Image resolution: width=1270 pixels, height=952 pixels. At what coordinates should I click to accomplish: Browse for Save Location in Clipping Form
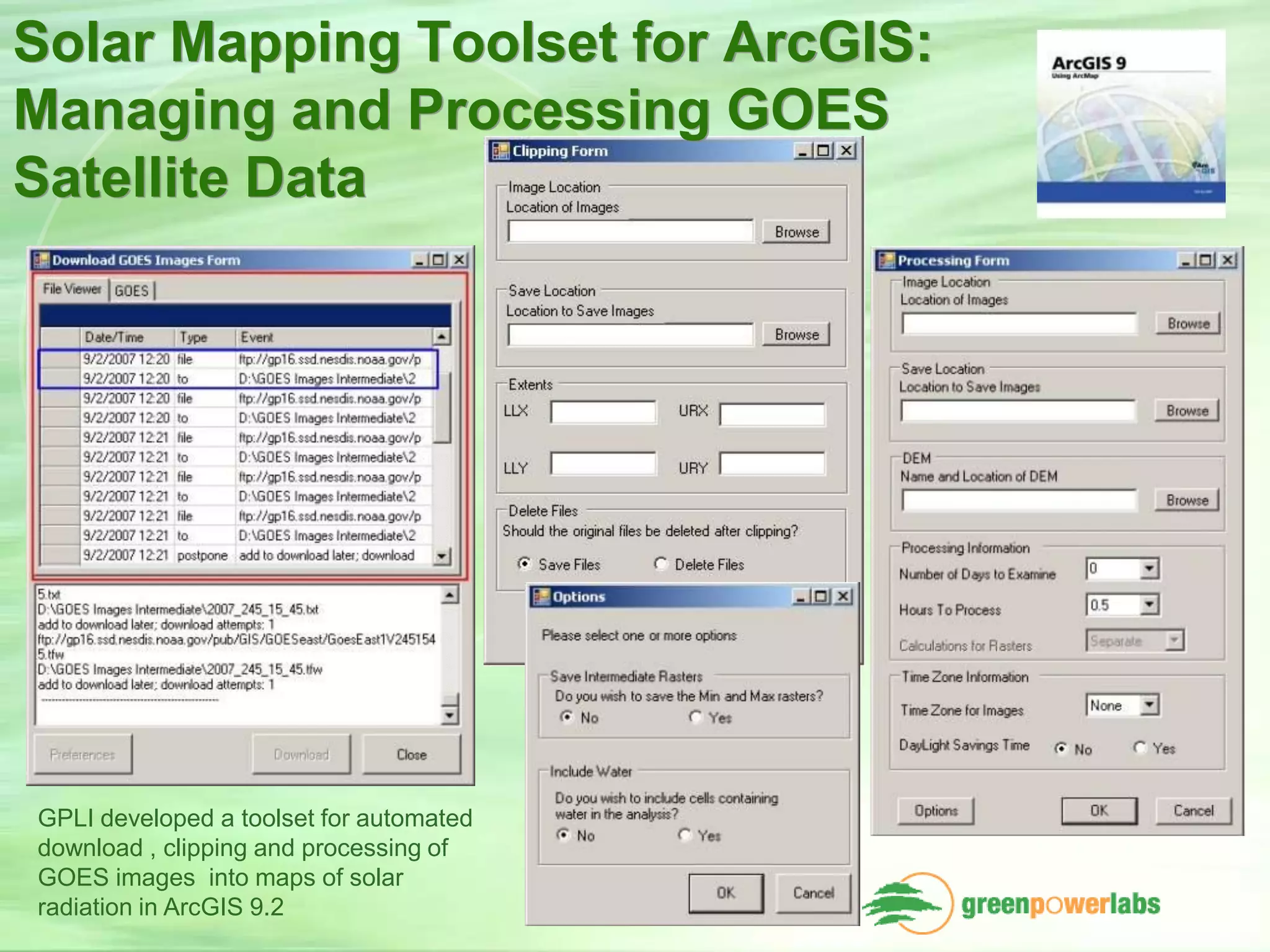796,335
